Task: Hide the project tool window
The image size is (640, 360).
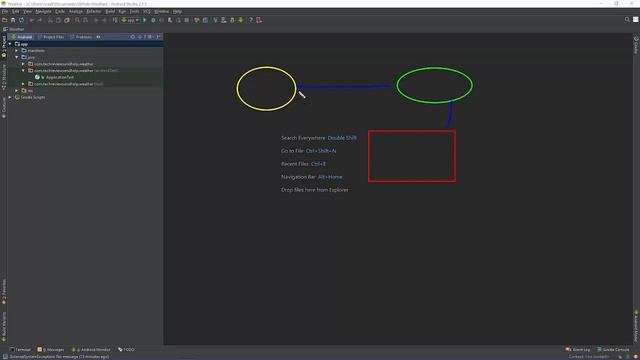Action: point(158,37)
